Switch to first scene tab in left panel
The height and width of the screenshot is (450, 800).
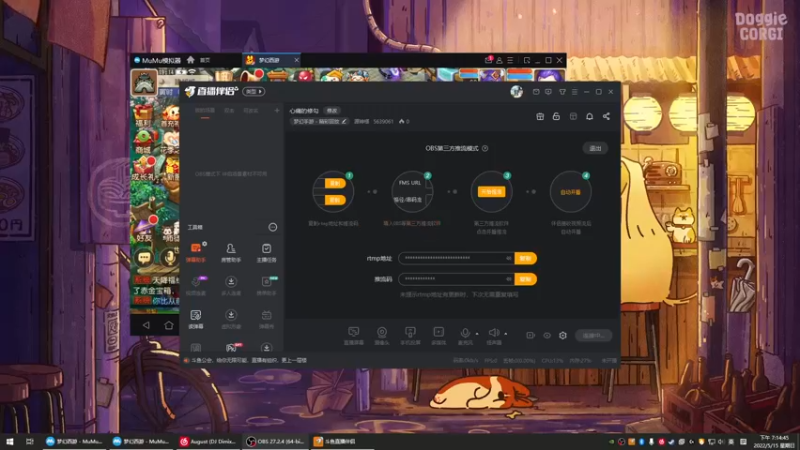point(205,111)
